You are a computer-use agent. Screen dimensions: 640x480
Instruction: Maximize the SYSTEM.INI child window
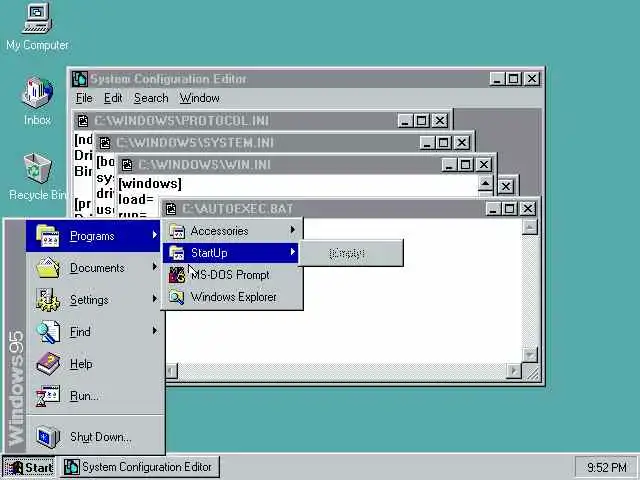pyautogui.click(x=444, y=143)
